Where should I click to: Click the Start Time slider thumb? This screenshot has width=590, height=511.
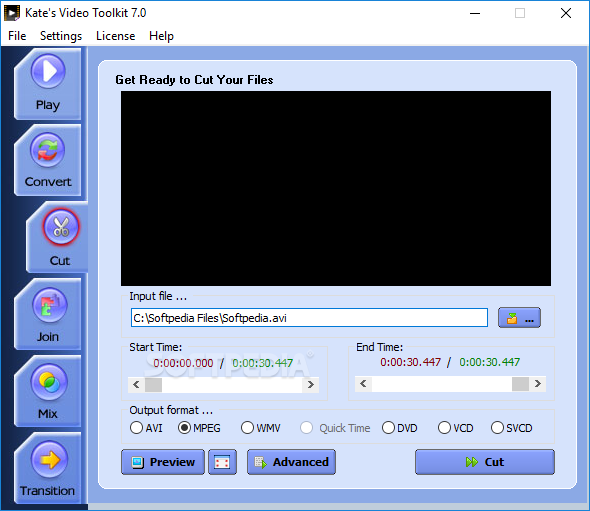click(154, 385)
